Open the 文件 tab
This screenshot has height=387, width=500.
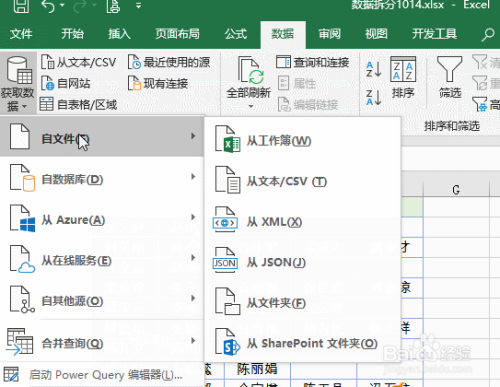(21, 34)
